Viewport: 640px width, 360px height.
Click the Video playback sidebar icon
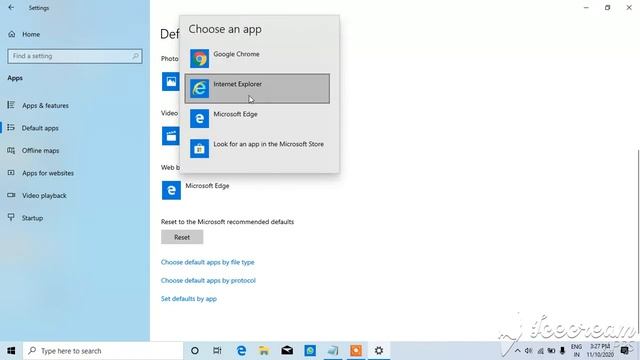tap(11, 195)
